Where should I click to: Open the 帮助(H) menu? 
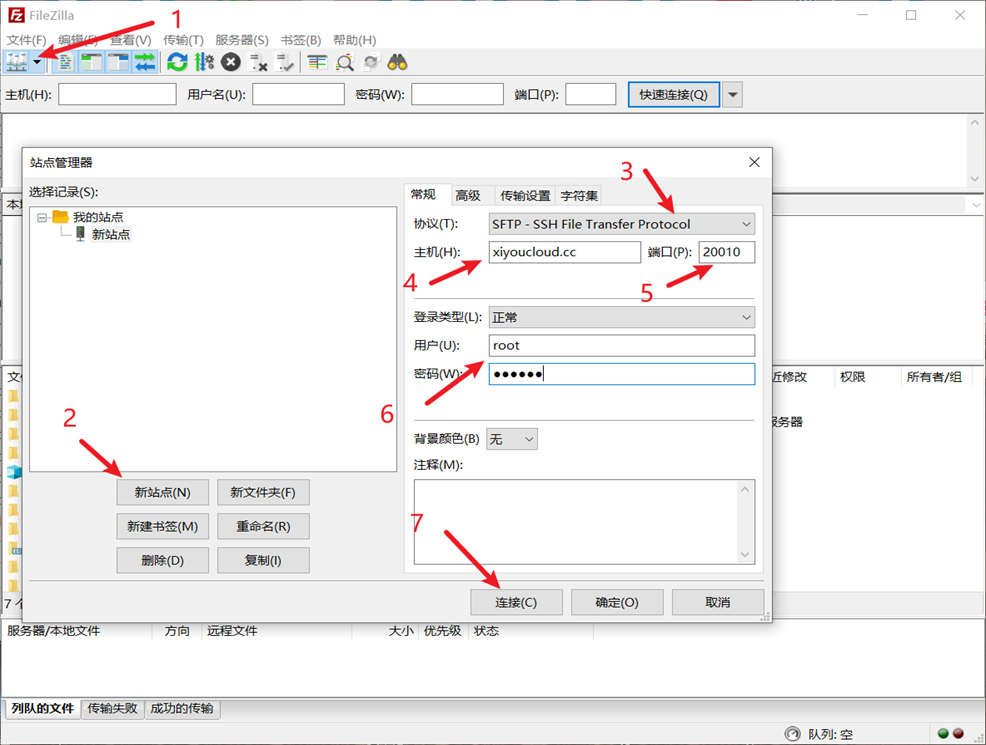click(354, 40)
